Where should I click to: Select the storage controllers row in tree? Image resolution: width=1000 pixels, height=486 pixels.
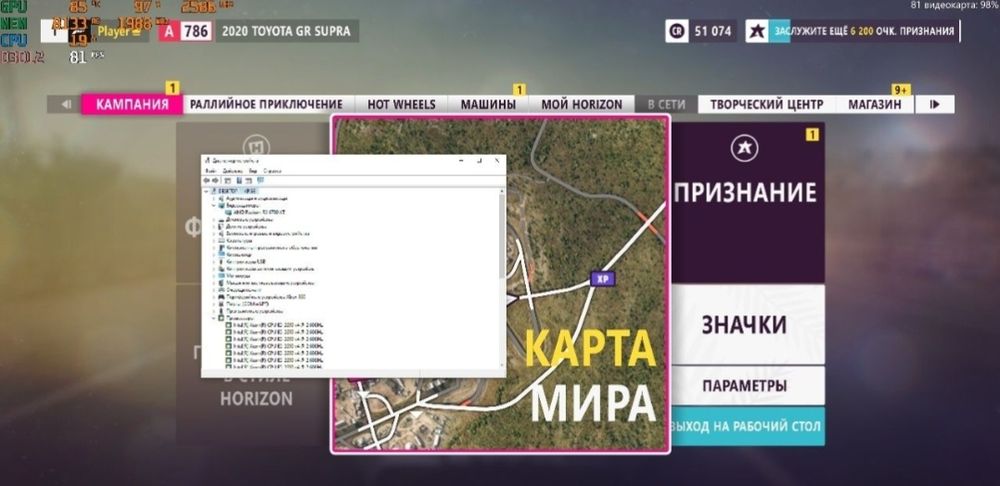pyautogui.click(x=270, y=269)
